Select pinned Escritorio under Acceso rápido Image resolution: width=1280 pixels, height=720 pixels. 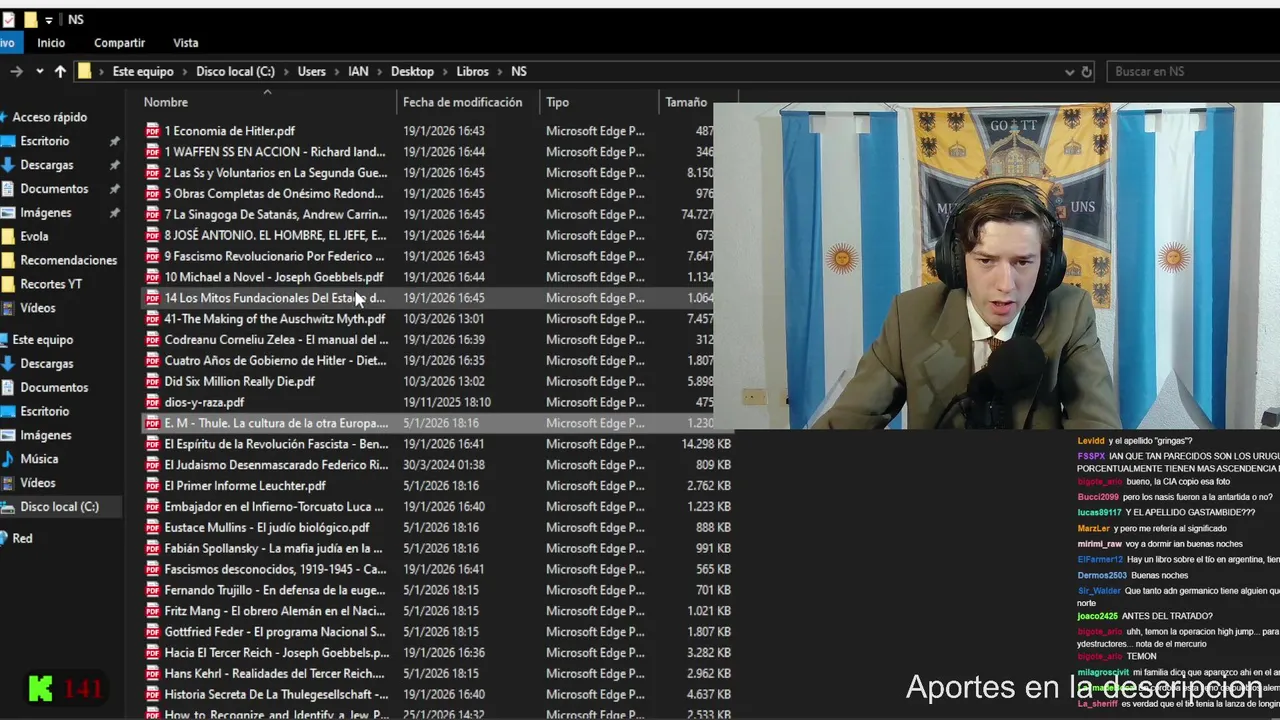coord(45,141)
